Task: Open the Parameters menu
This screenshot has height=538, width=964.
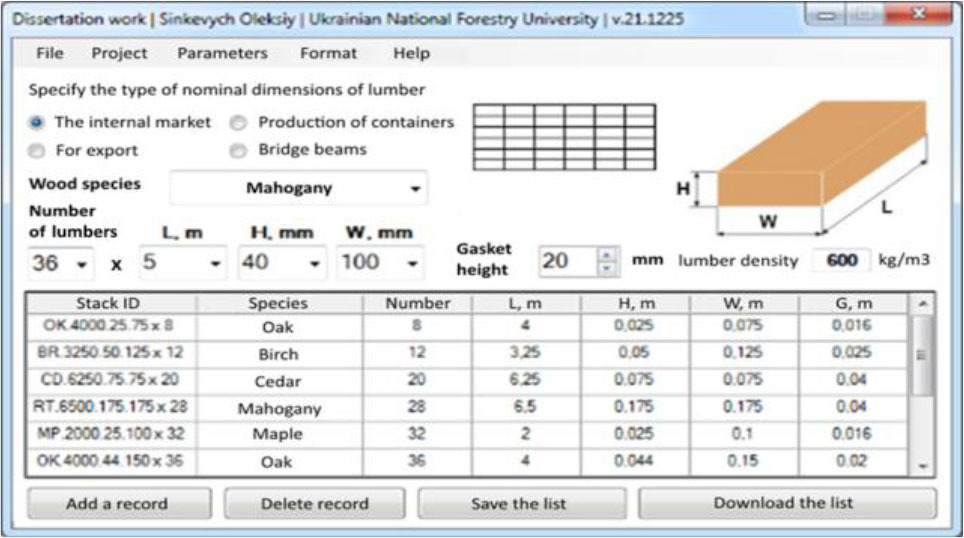Action: click(222, 53)
